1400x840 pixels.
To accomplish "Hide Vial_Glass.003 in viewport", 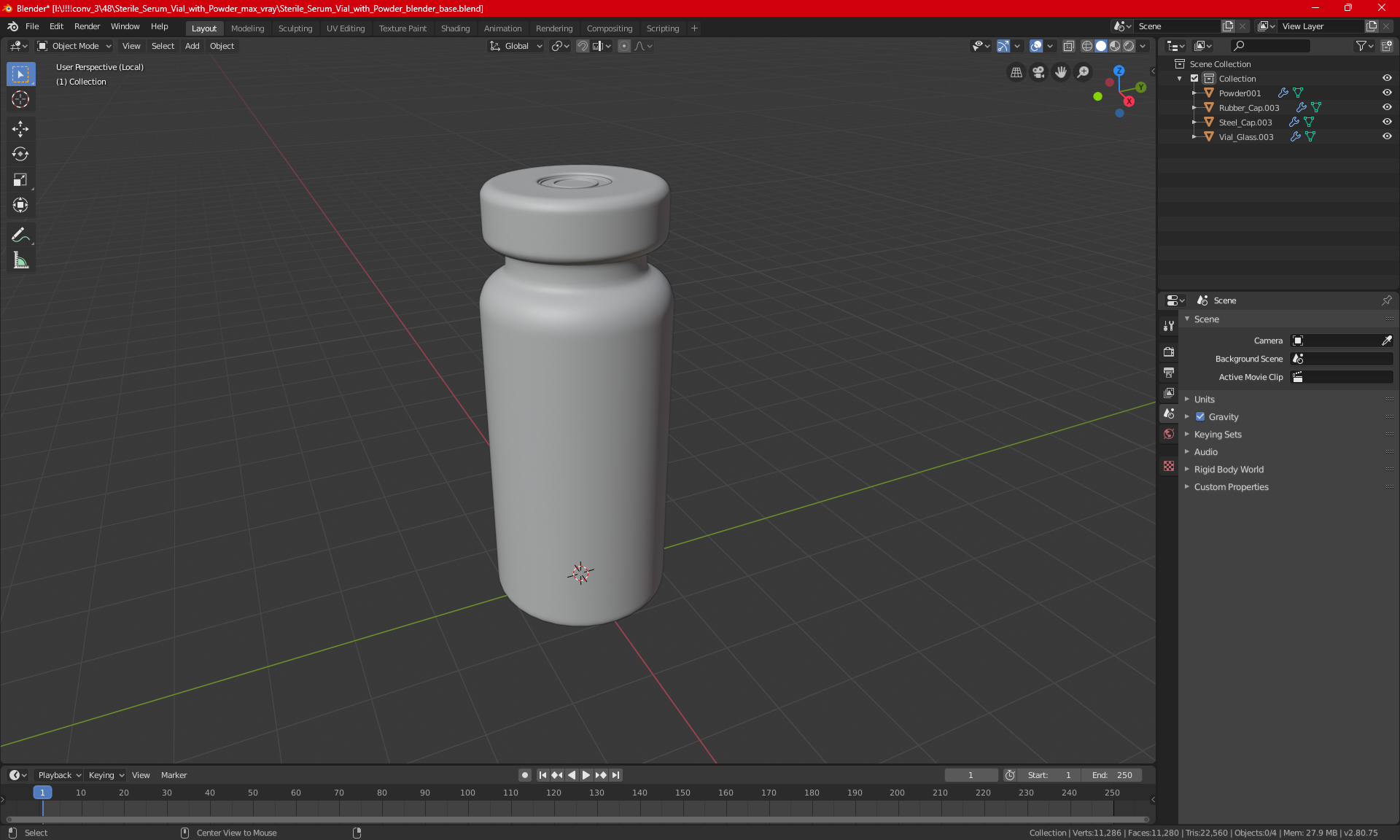I will (x=1387, y=137).
